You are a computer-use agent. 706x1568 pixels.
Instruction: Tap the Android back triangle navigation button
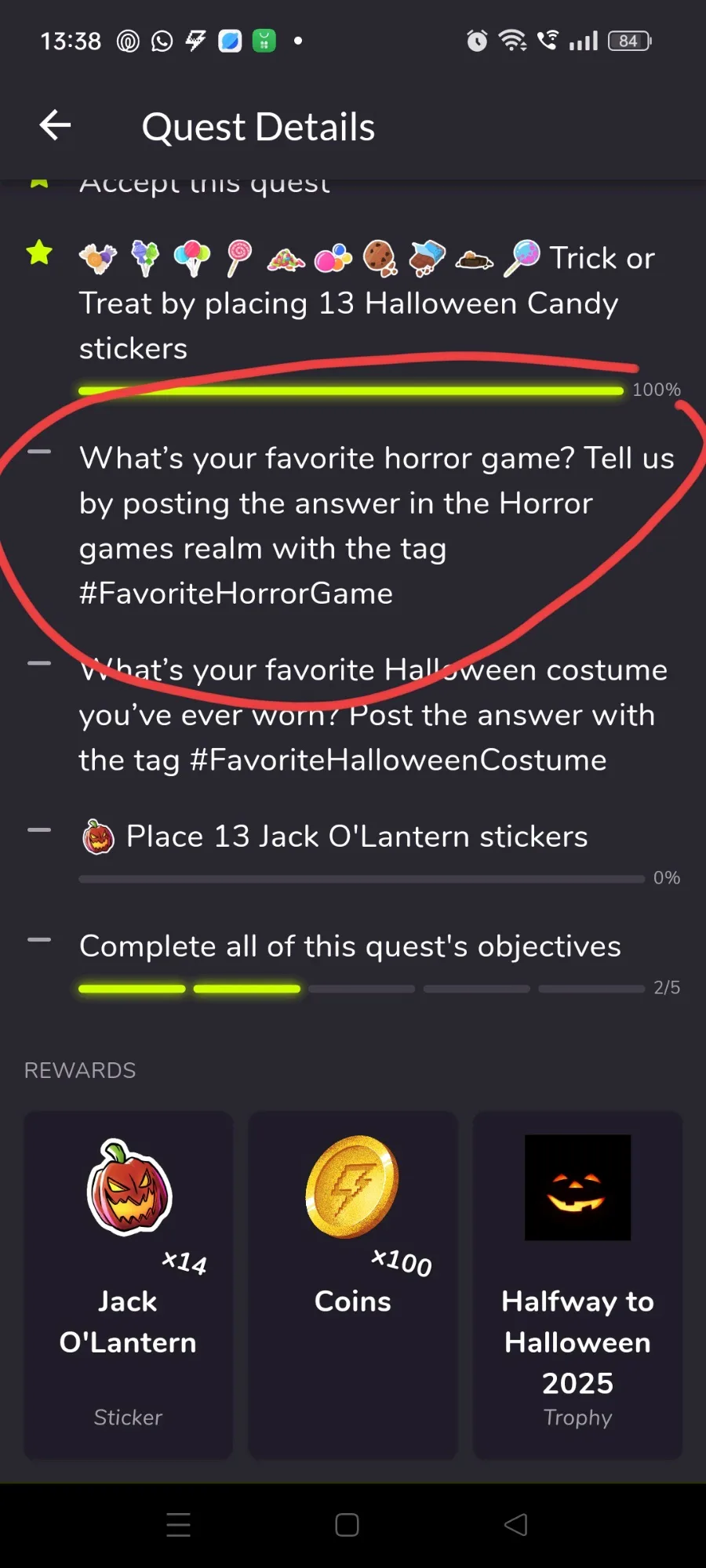[x=515, y=1525]
